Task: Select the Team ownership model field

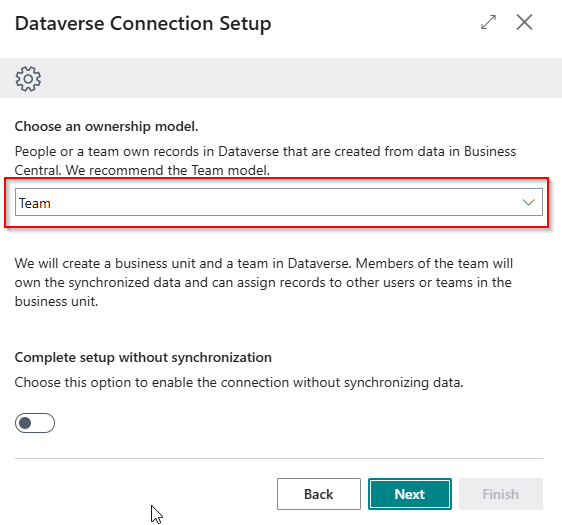Action: pyautogui.click(x=278, y=202)
